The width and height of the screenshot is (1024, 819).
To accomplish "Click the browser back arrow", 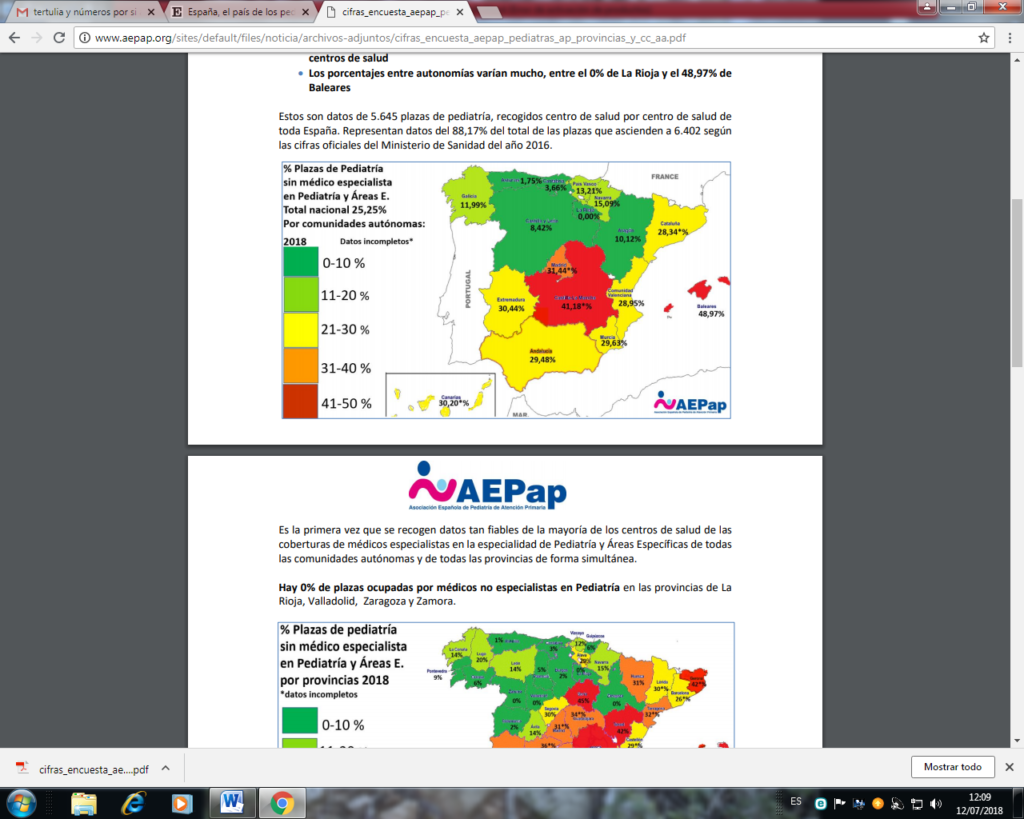I will 14,38.
